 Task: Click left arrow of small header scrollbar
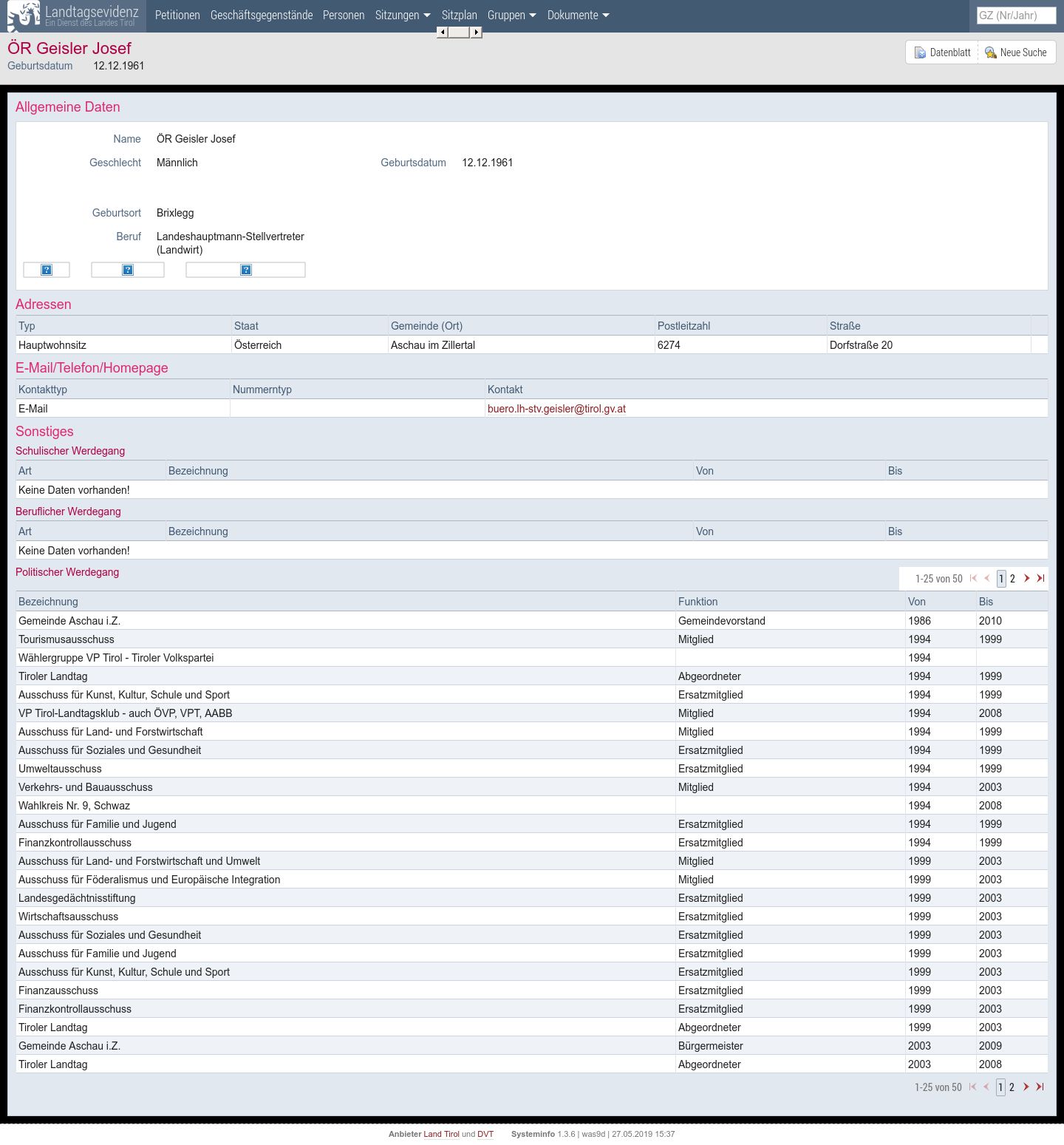coord(442,32)
